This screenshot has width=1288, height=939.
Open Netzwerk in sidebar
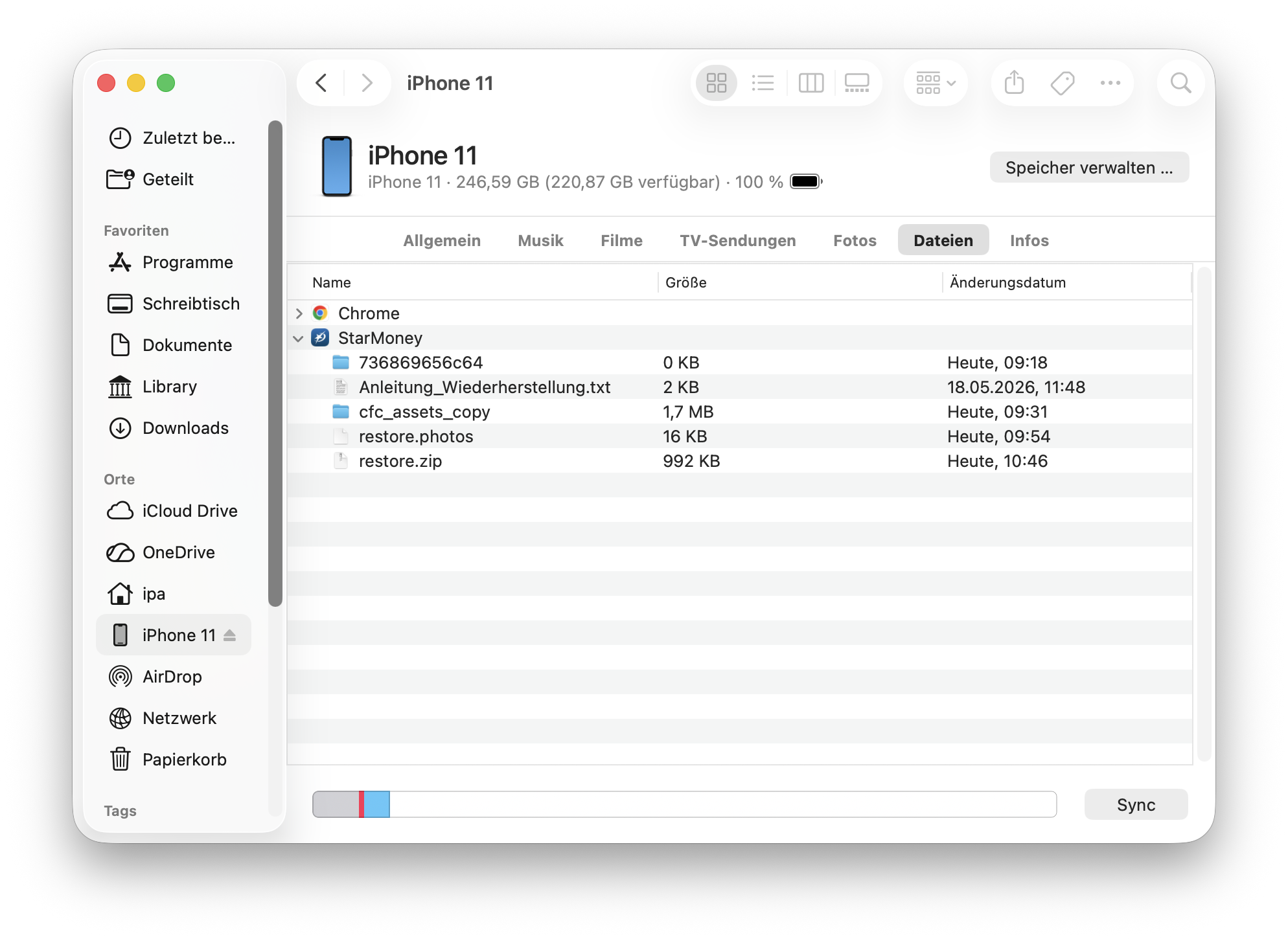[x=172, y=718]
